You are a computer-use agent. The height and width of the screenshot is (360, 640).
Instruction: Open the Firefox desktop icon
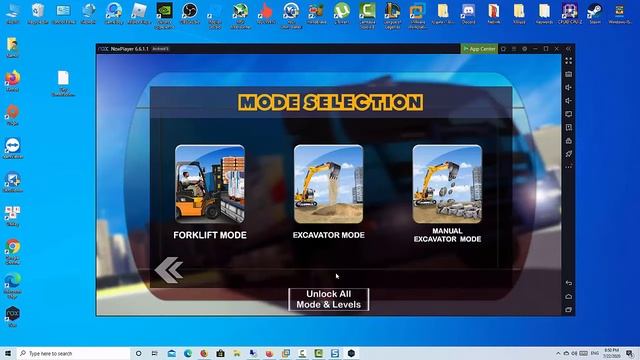12,81
